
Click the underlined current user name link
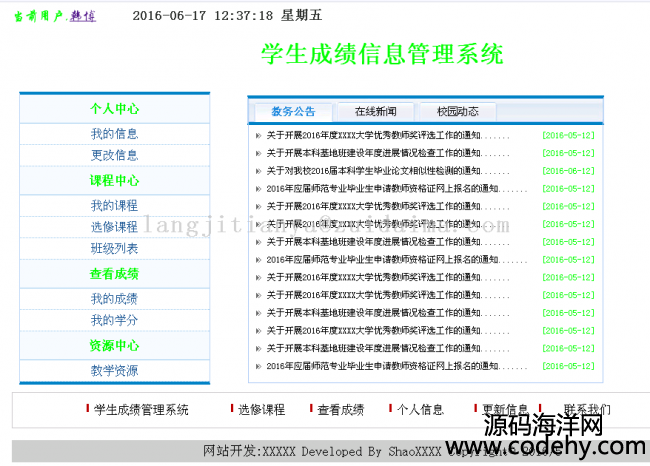point(83,16)
